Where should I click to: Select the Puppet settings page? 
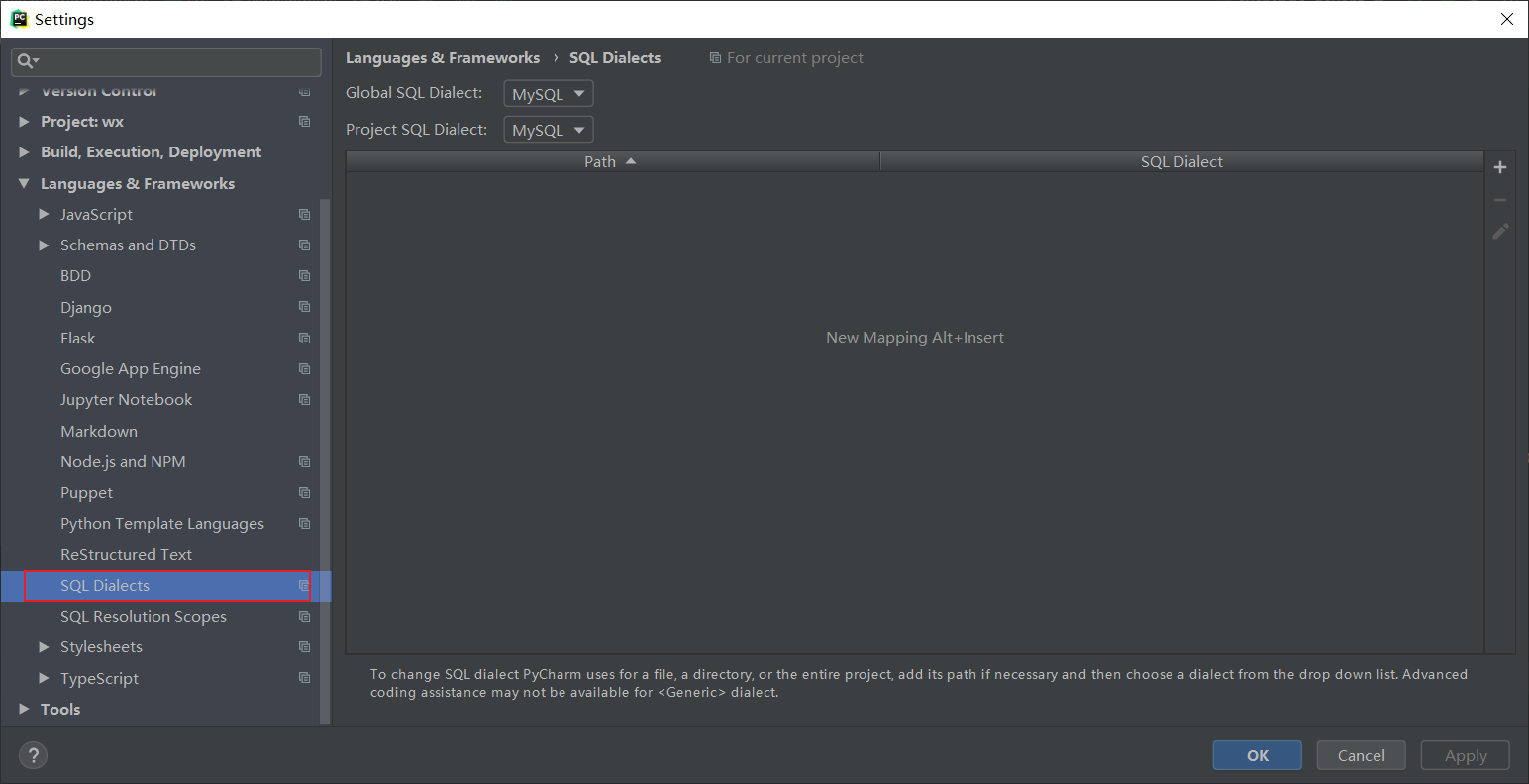point(87,493)
